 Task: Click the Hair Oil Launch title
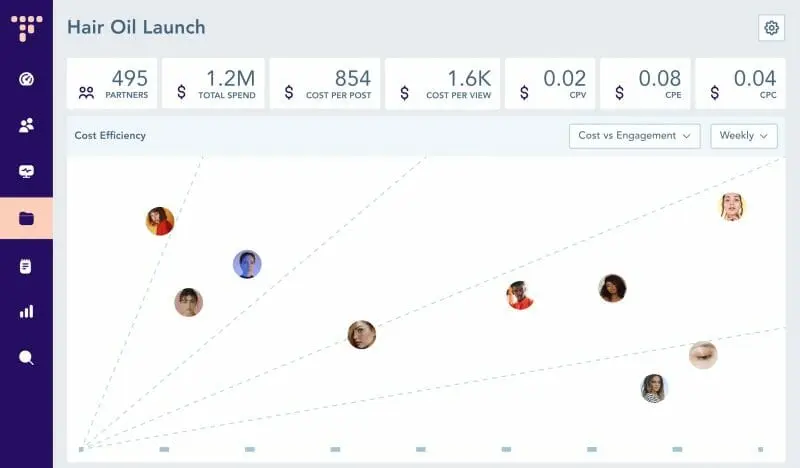click(x=136, y=27)
